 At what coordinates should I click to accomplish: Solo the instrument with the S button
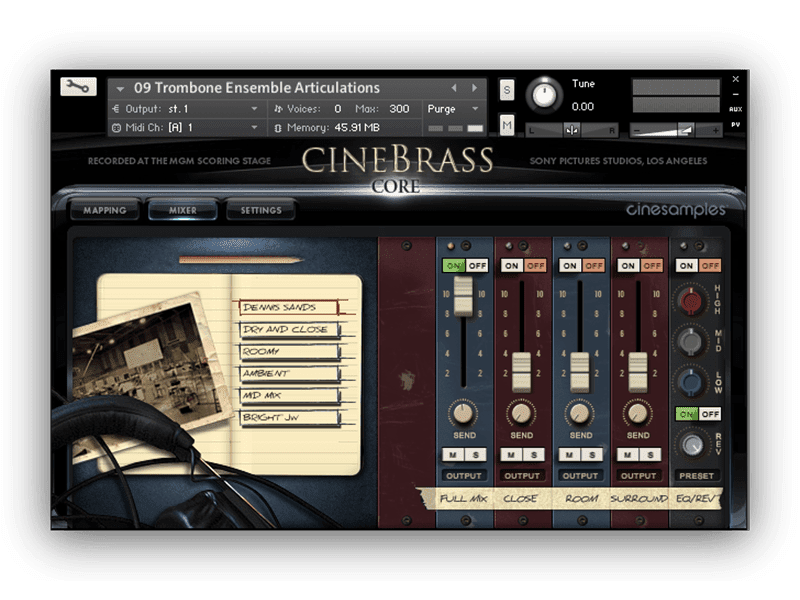[x=507, y=90]
